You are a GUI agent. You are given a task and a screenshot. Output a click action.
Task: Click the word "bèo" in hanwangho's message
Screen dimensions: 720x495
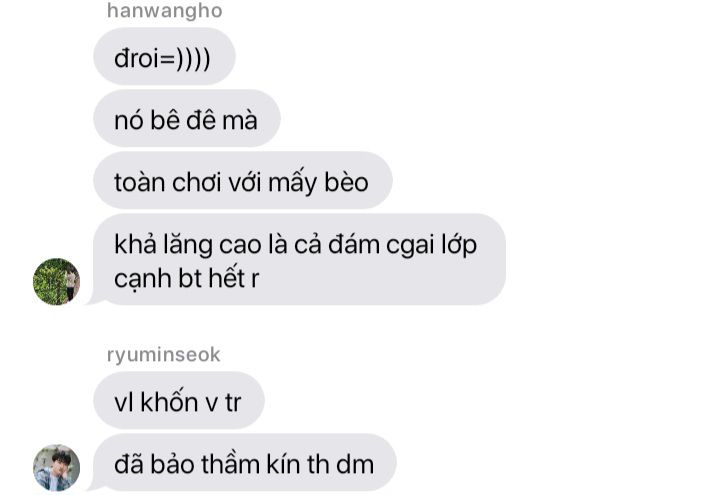[347, 182]
